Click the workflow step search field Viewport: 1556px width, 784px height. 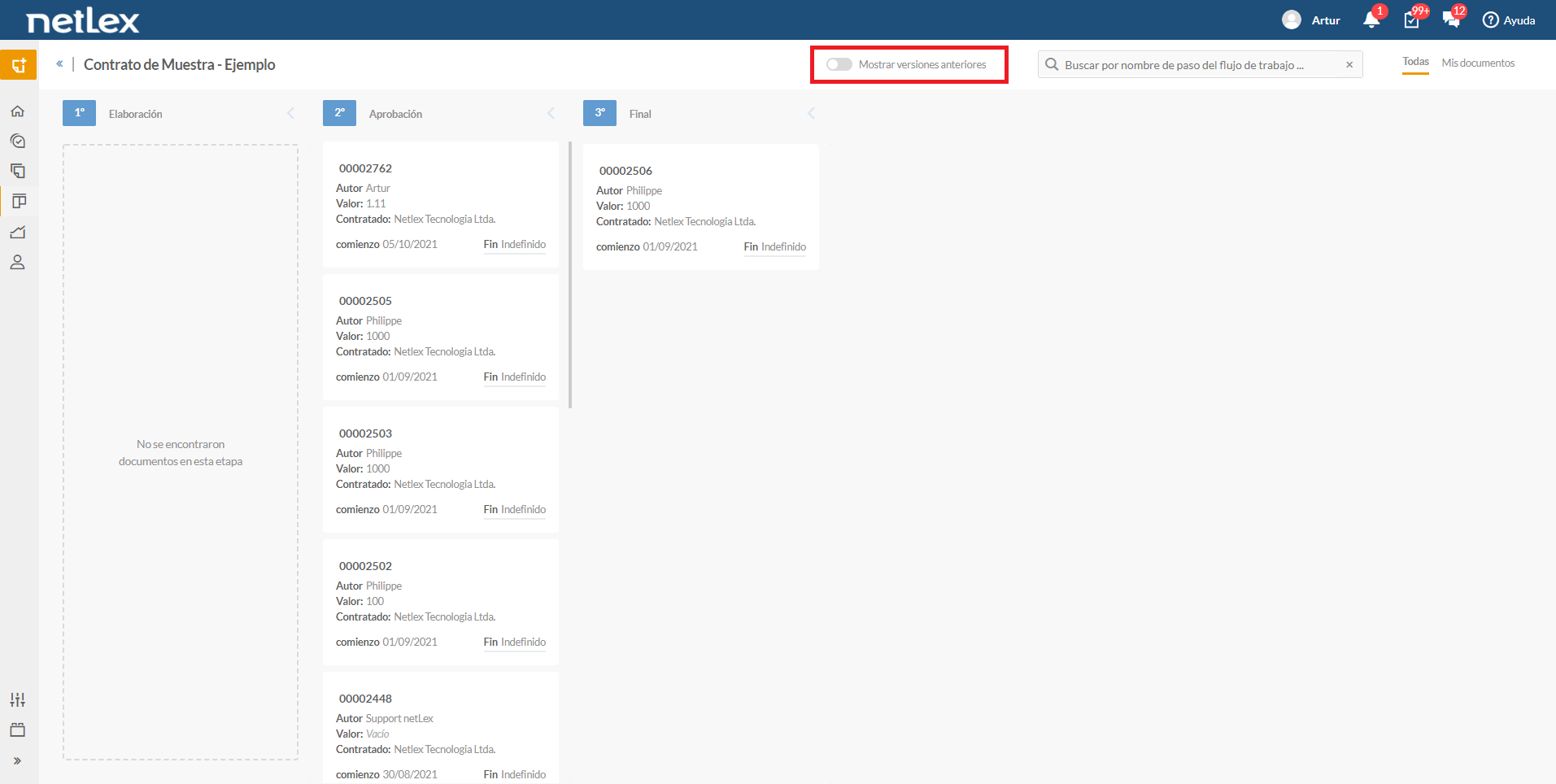coord(1201,64)
